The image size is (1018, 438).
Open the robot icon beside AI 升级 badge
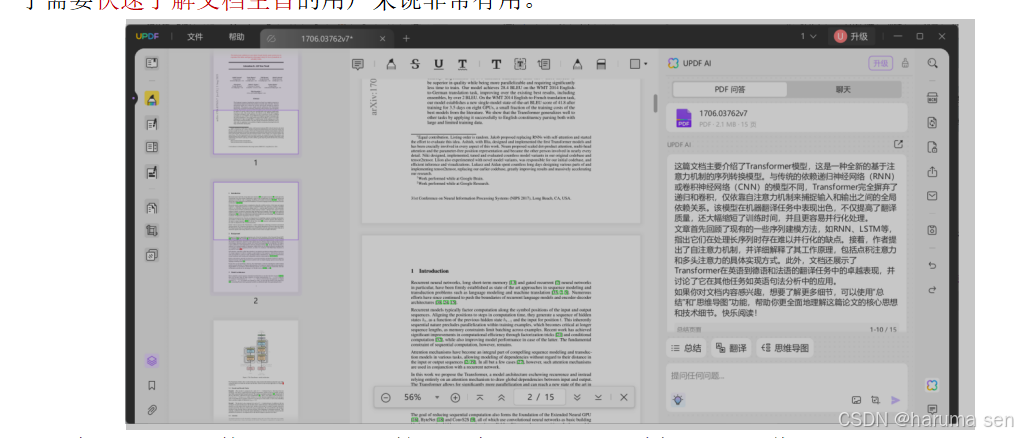coord(905,63)
